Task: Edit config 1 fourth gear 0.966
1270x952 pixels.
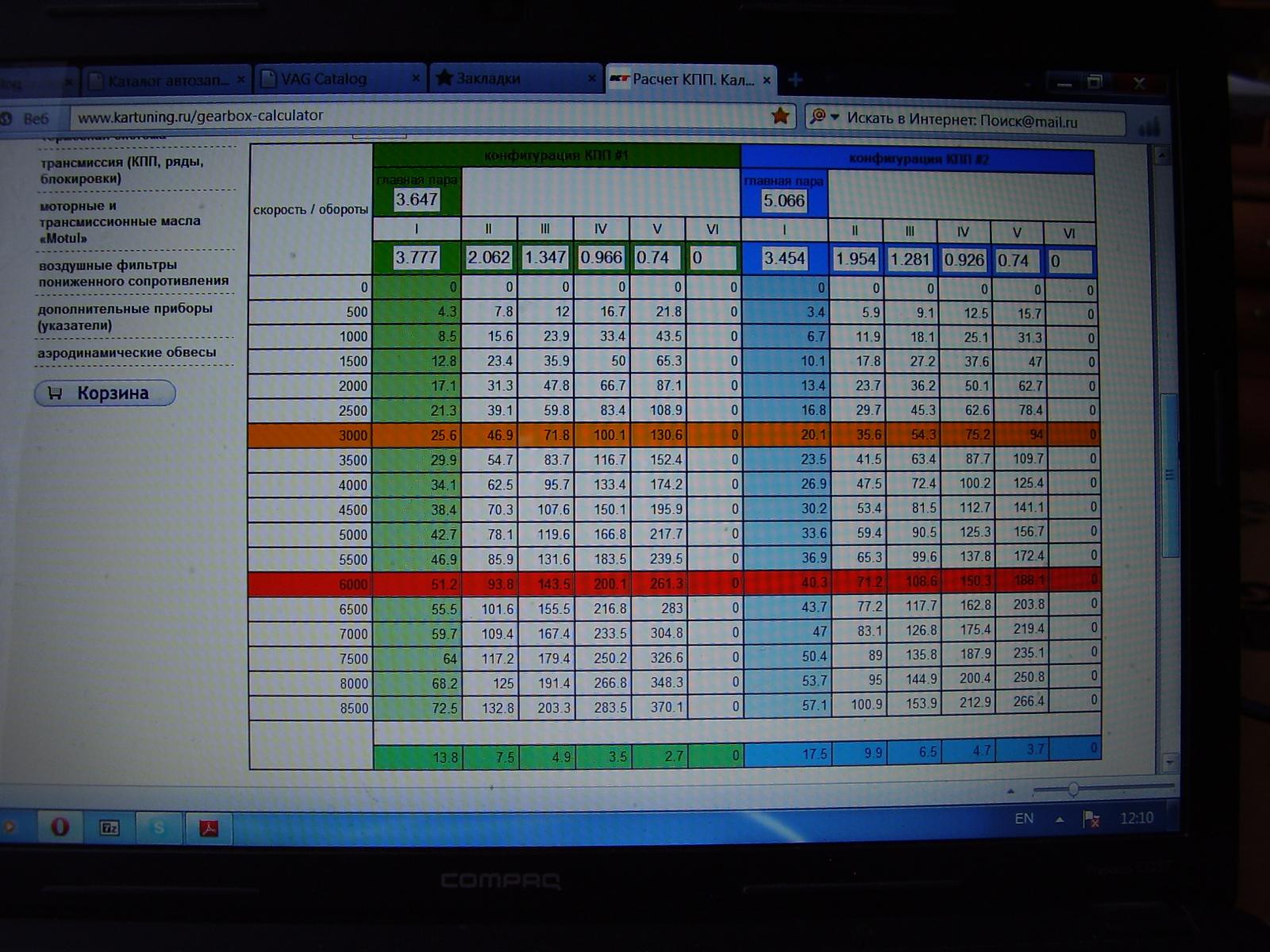Action: 602,257
